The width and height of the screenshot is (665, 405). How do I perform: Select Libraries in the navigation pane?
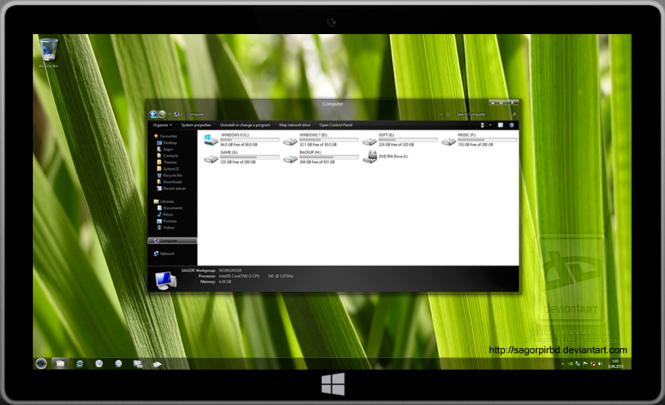tap(164, 201)
